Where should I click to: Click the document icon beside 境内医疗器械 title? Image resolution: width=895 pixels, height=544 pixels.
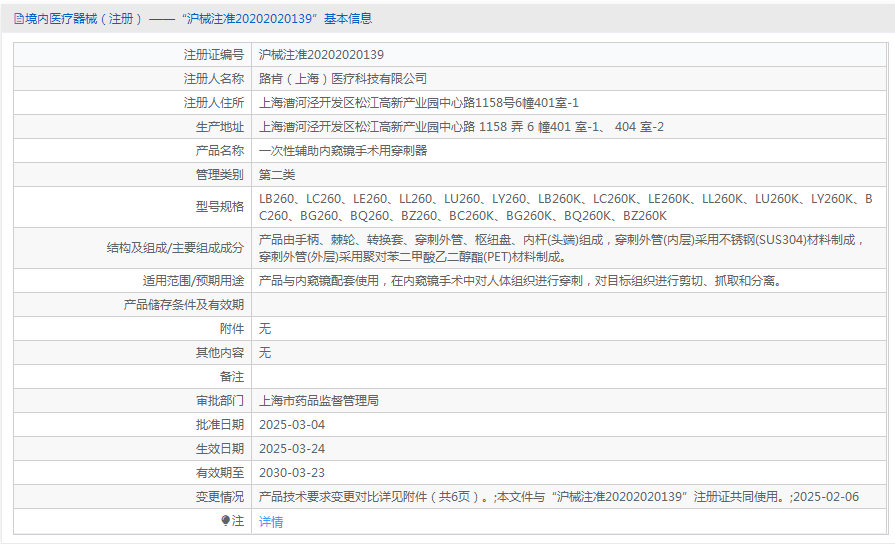(19, 19)
